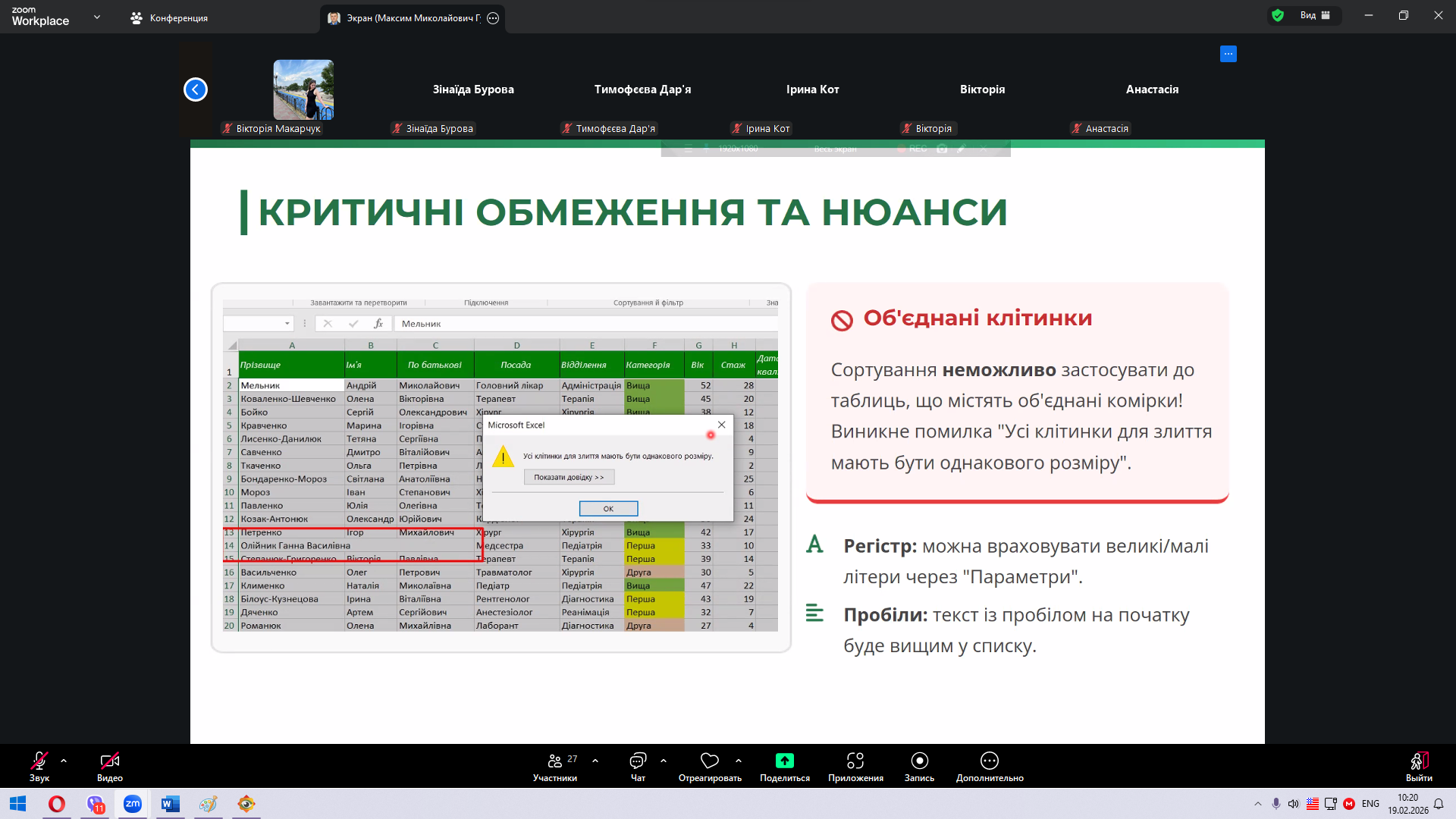The width and height of the screenshot is (1456, 819).
Task: Switch to the Conference tab
Action: [x=169, y=18]
